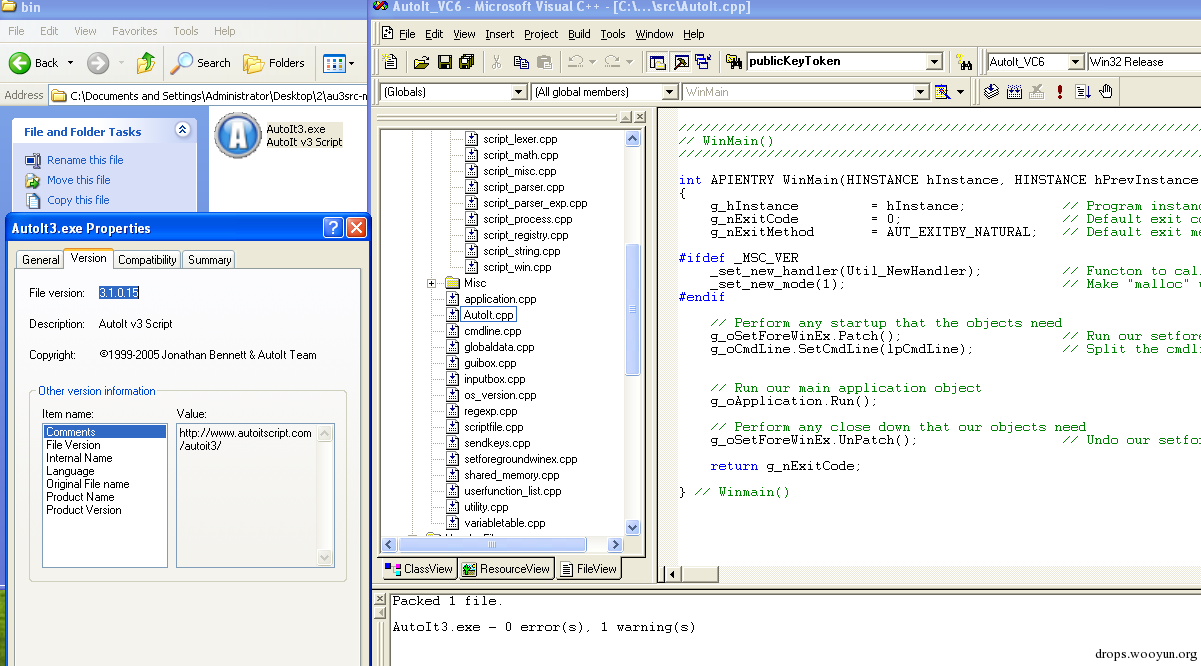Open a file using the Open folder icon

point(423,61)
